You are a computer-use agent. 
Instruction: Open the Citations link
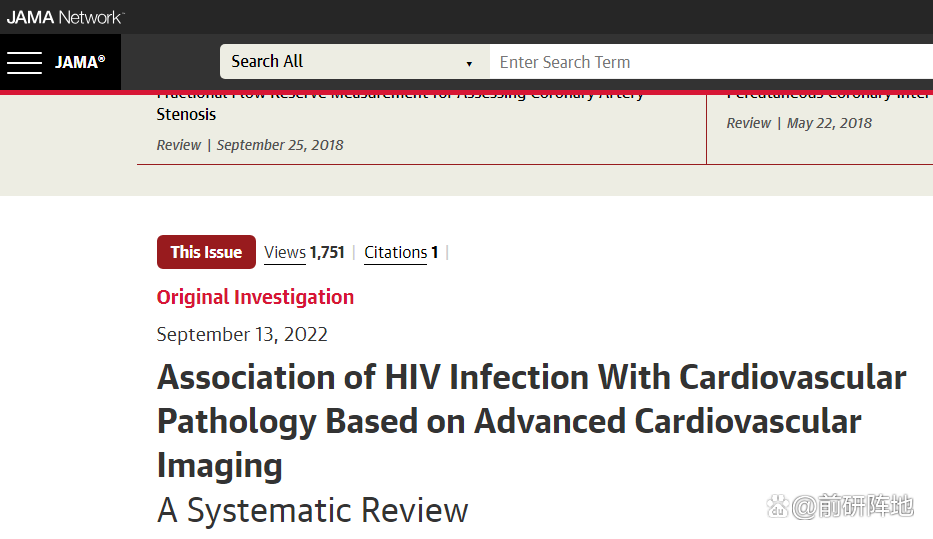pyautogui.click(x=395, y=253)
